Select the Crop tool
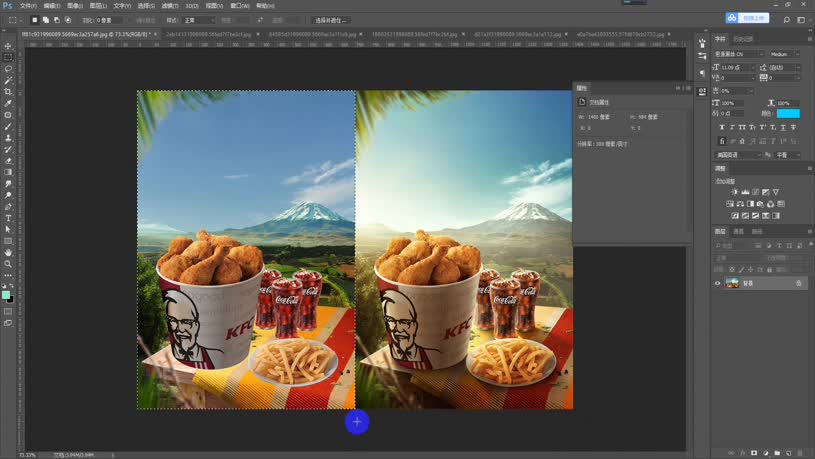The height and width of the screenshot is (459, 815). pos(8,91)
